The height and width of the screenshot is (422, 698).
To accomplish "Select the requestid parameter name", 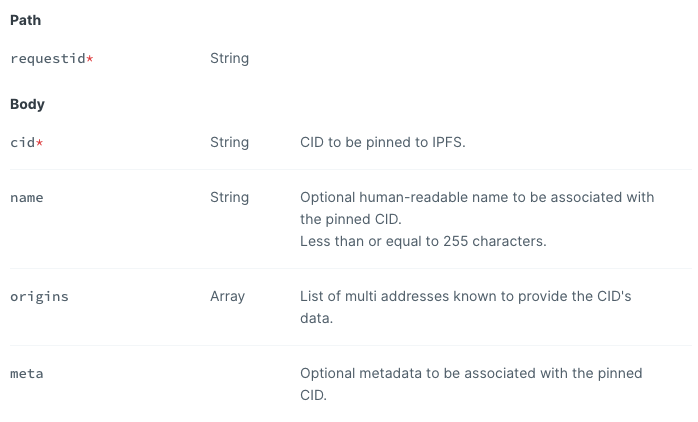I will click(48, 58).
